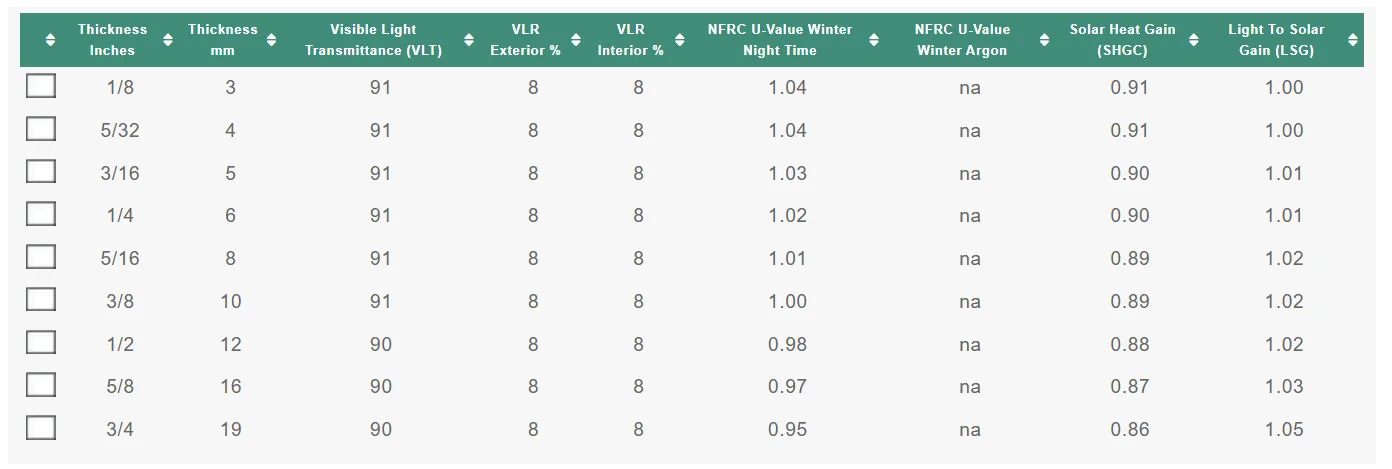Click the "Light To Solar Gain (LSG)" header text

1276,40
